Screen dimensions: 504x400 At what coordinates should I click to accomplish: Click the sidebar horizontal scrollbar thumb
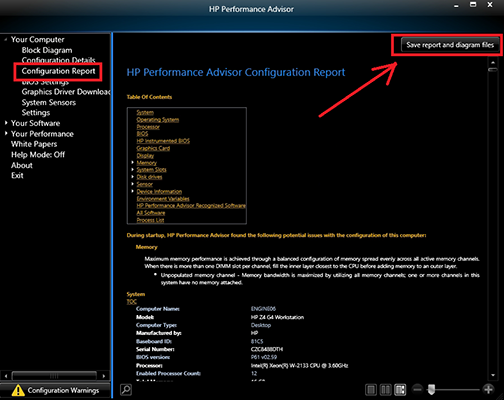click(54, 376)
